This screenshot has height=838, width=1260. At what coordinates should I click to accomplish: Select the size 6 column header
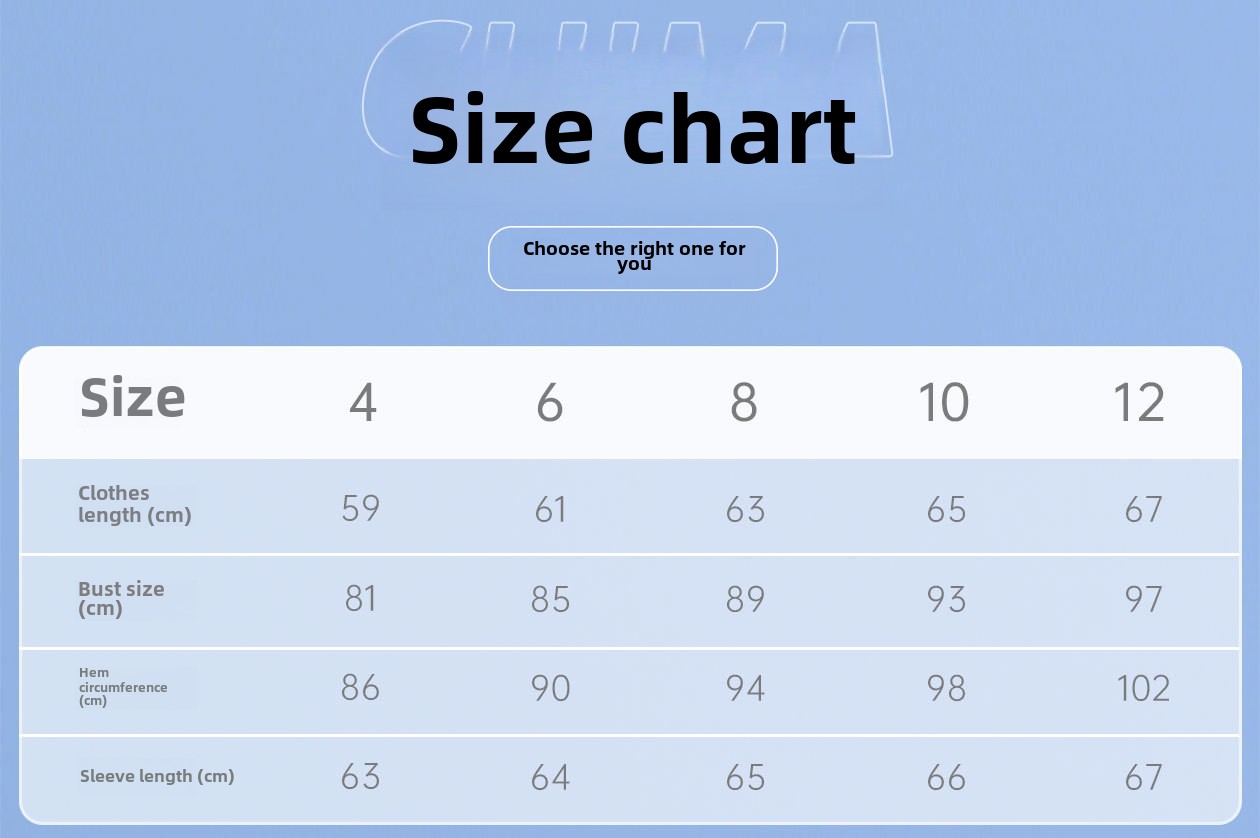[550, 403]
